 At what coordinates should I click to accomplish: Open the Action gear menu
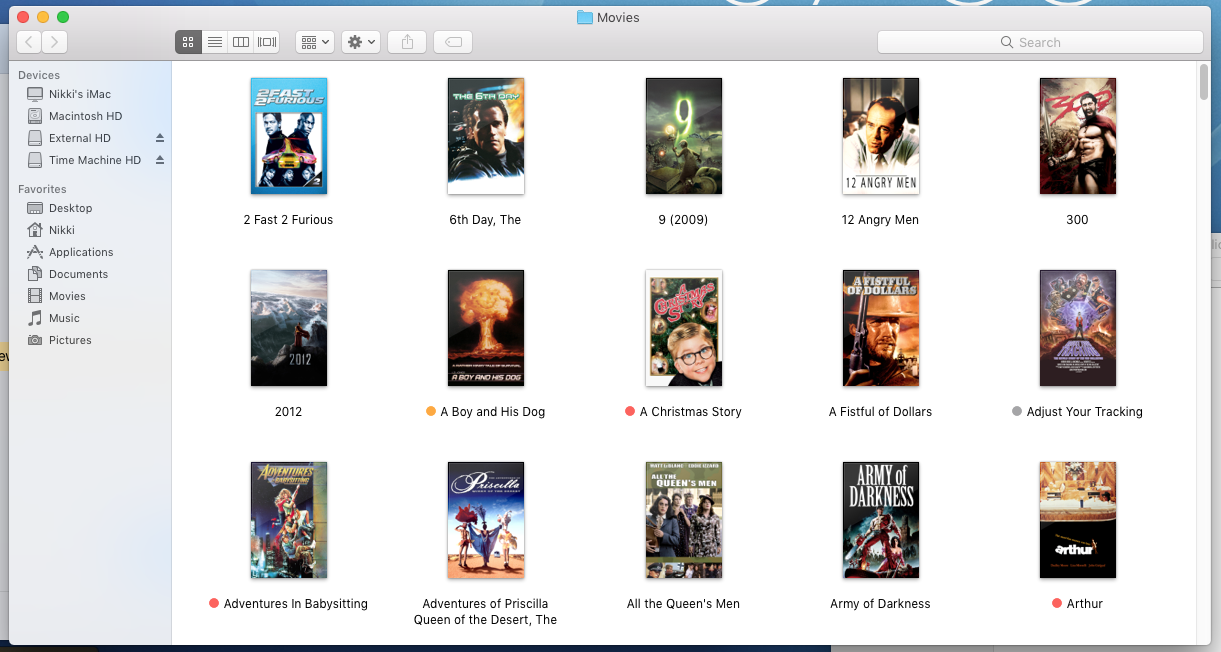(360, 42)
